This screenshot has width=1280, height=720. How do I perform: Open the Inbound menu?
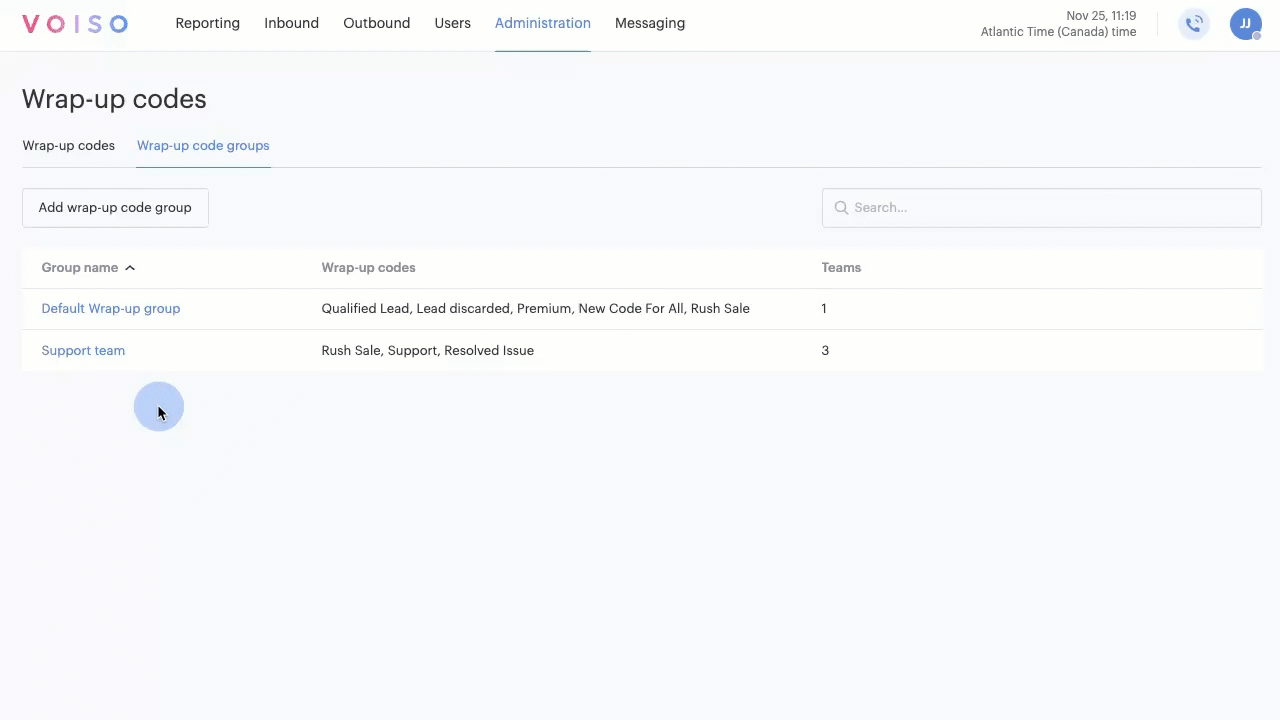click(x=291, y=23)
